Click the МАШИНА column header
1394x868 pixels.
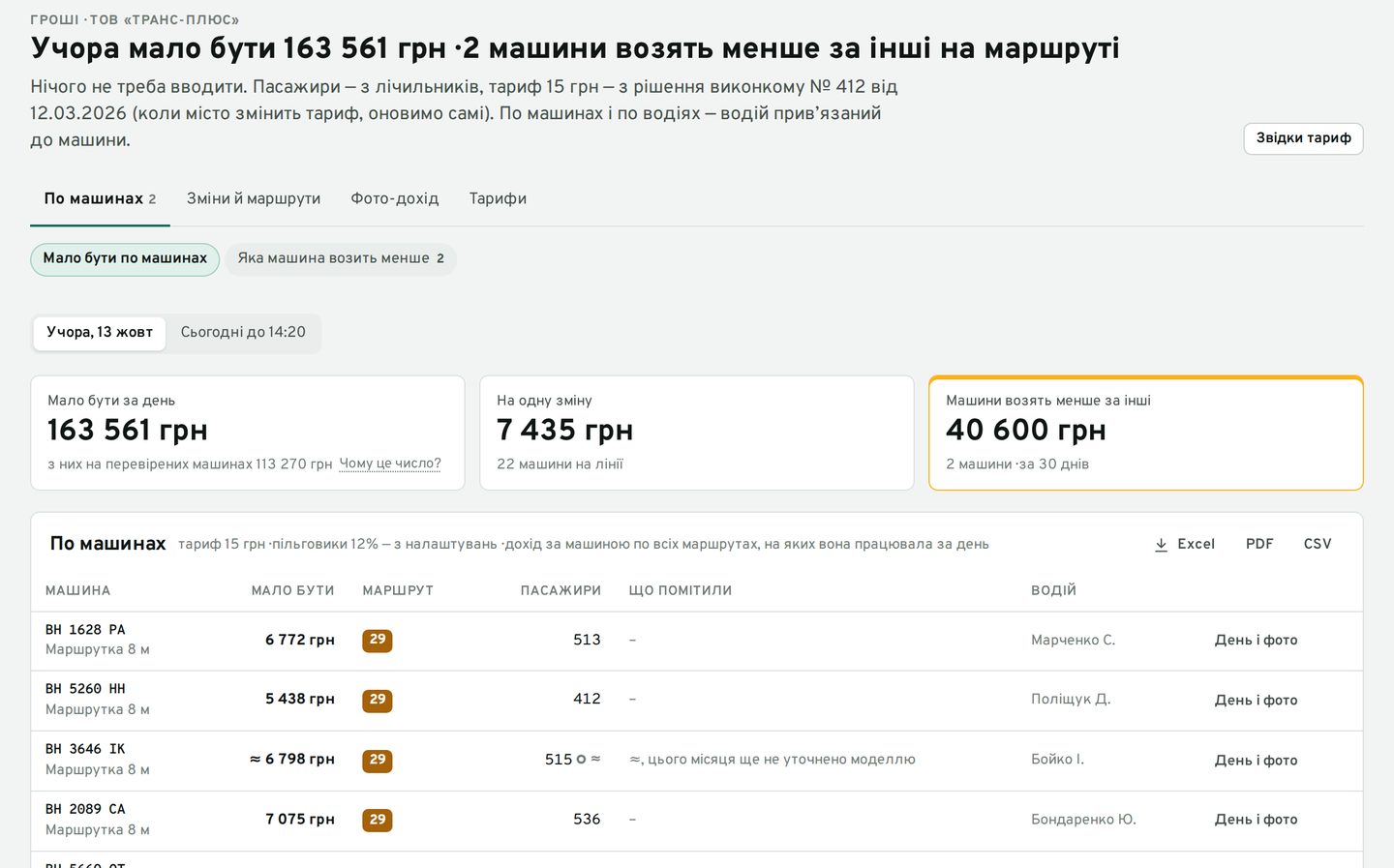click(x=77, y=590)
